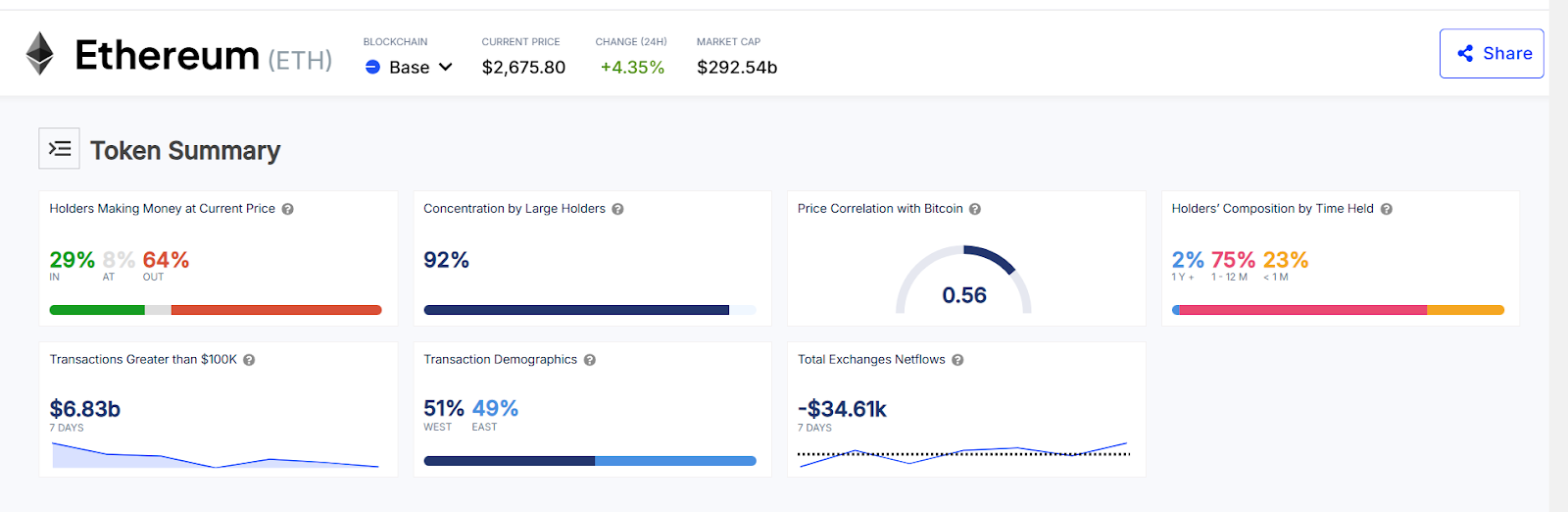The height and width of the screenshot is (512, 1568).
Task: Click the -$34.61k netflows value
Action: tap(842, 409)
